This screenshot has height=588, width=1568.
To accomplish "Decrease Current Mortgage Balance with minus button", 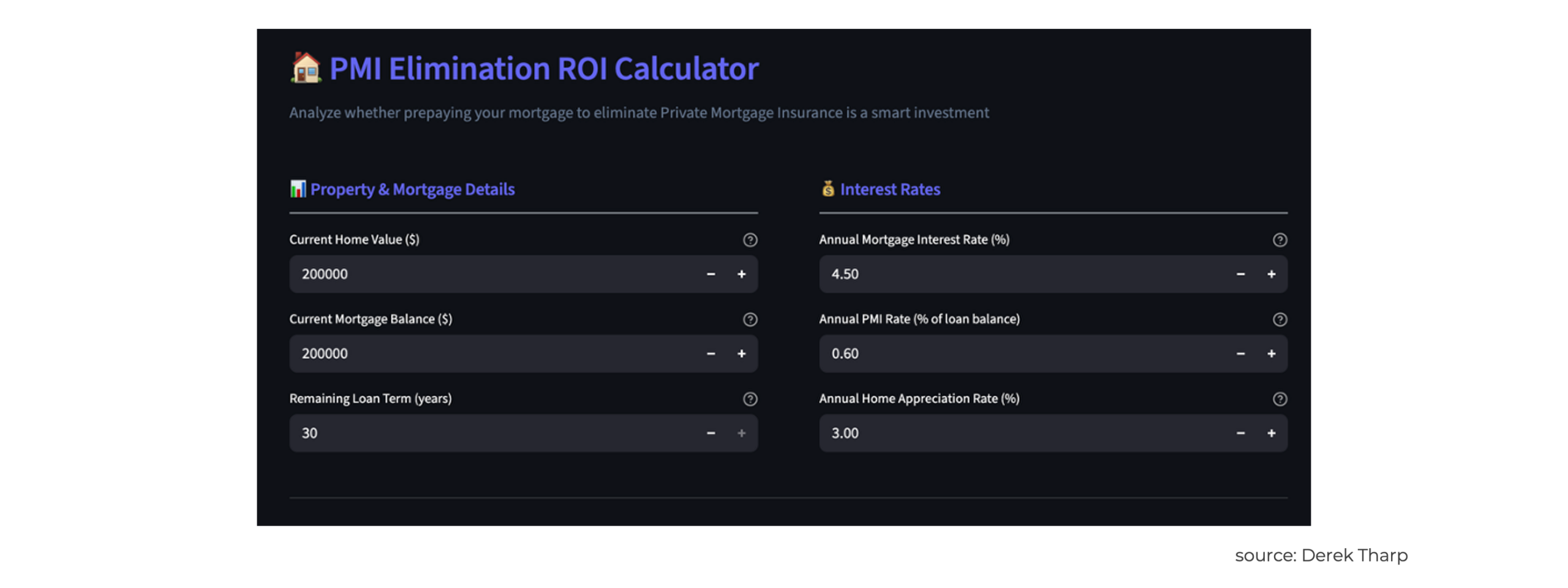I will 710,354.
